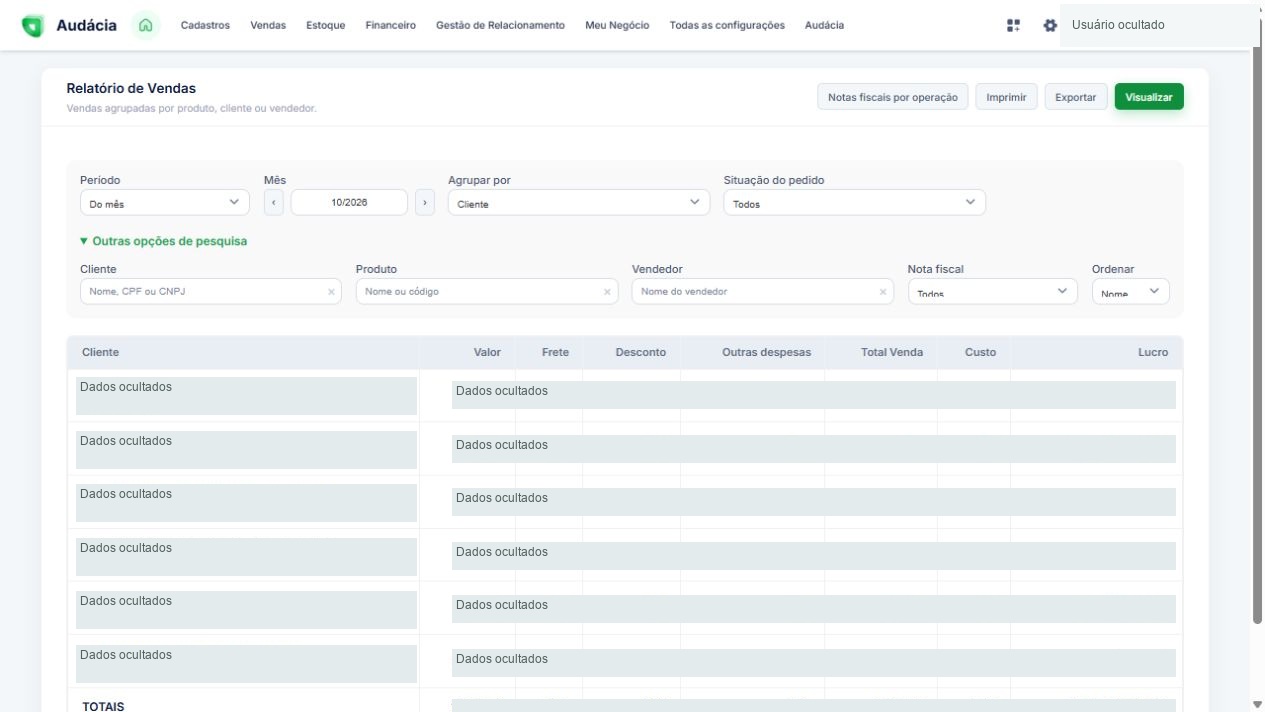Open Gestão de Relacionamento menu

[500, 25]
